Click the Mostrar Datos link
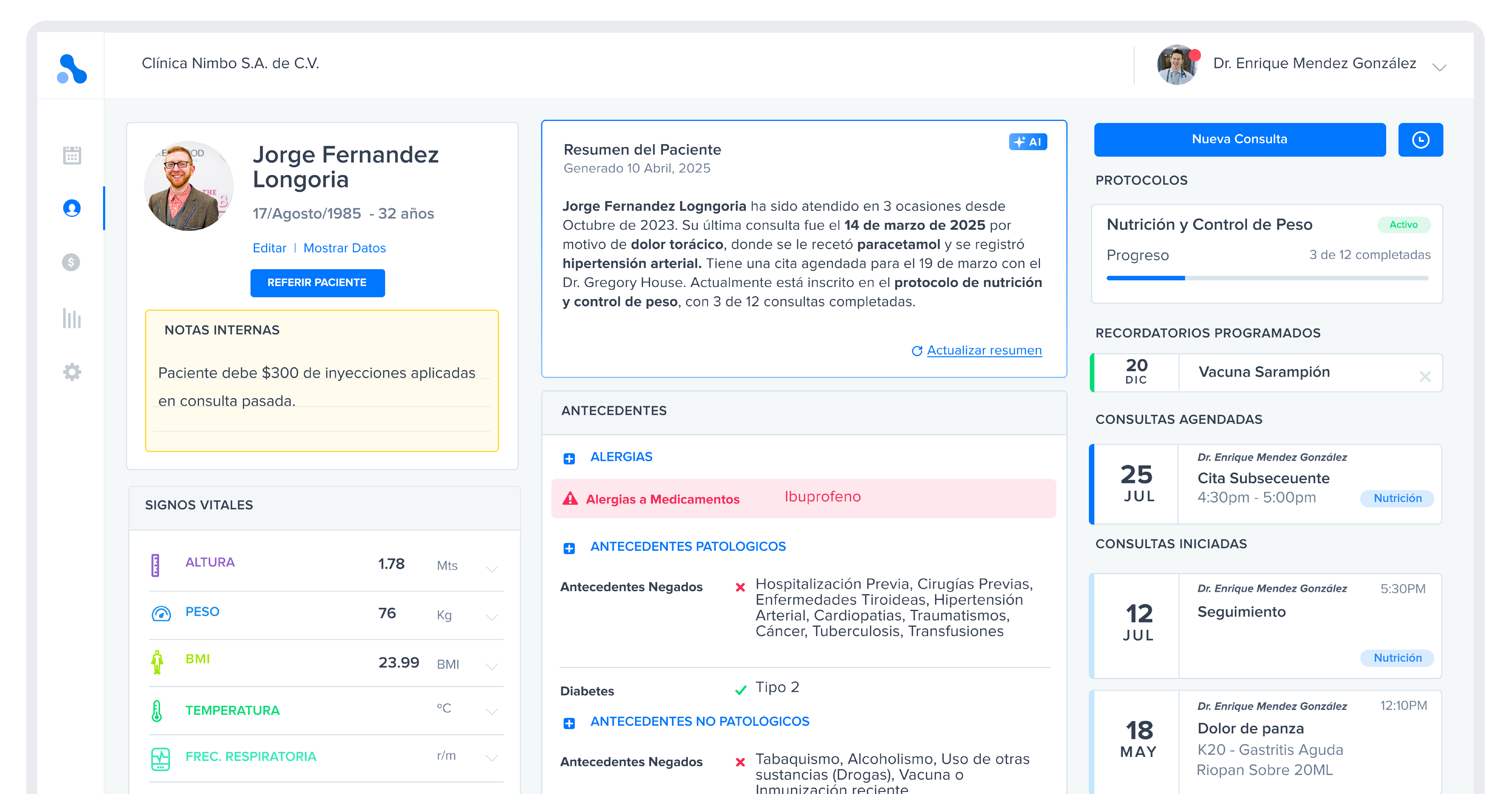 (345, 248)
